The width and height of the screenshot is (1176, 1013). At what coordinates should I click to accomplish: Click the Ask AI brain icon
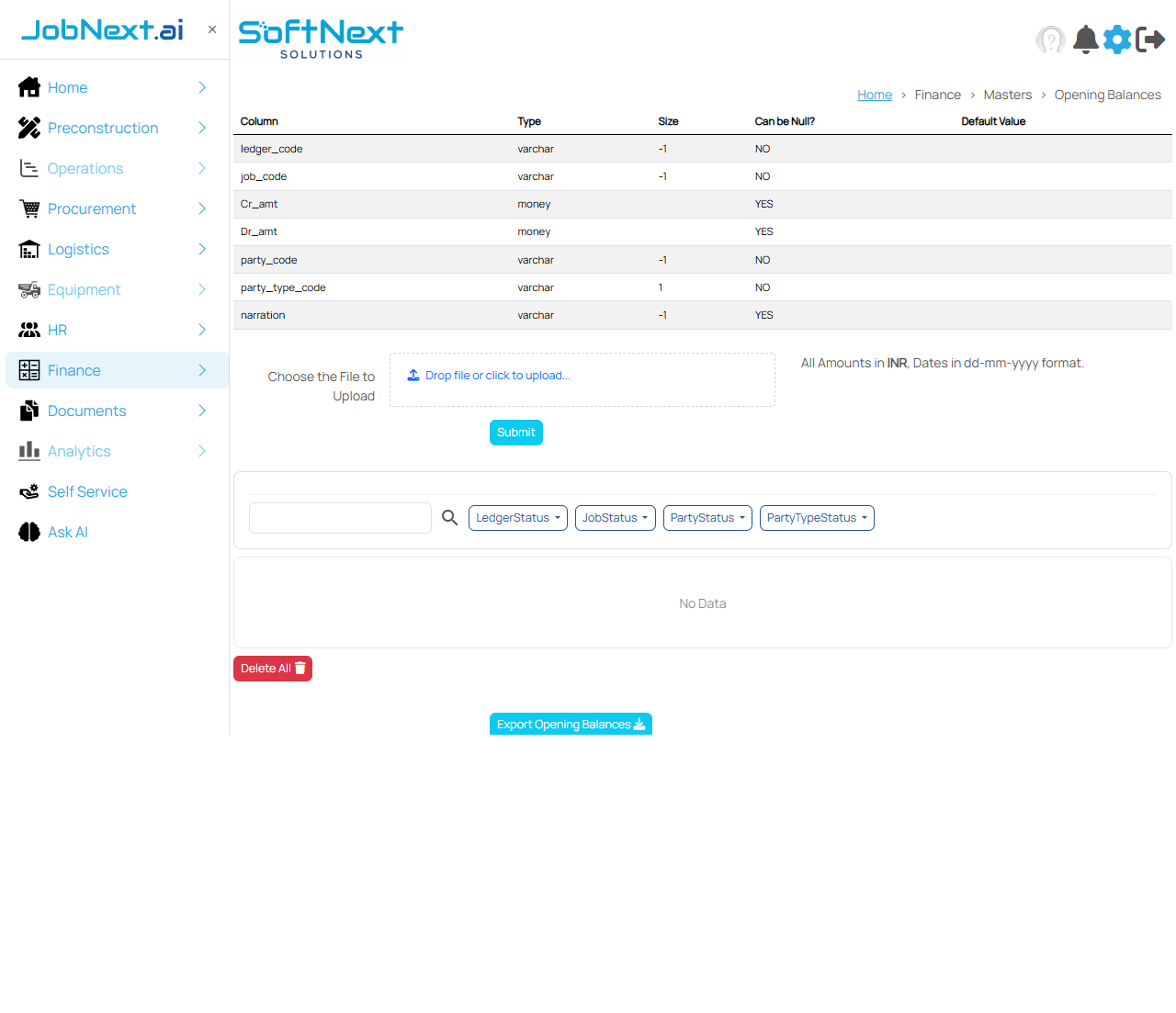tap(29, 532)
